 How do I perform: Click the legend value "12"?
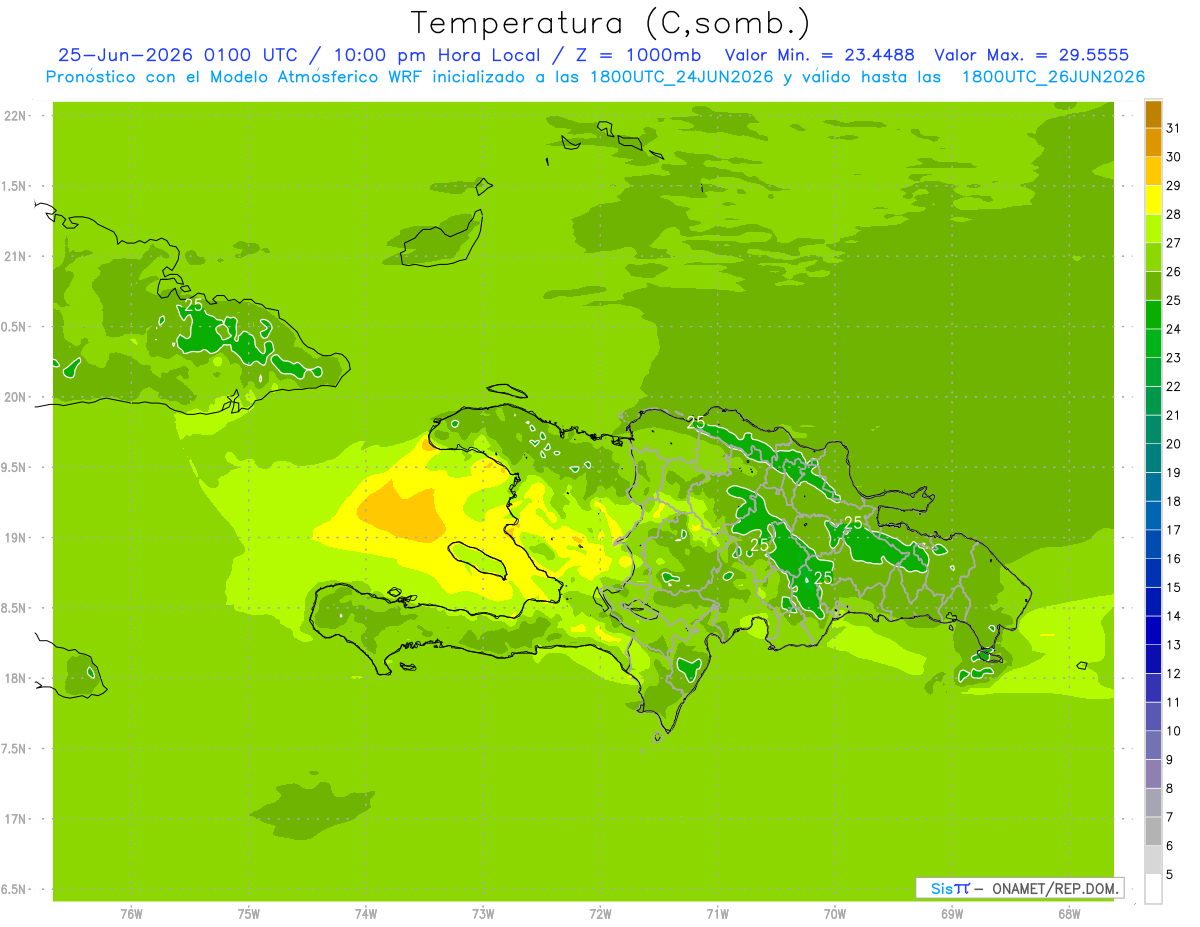(x=1174, y=674)
